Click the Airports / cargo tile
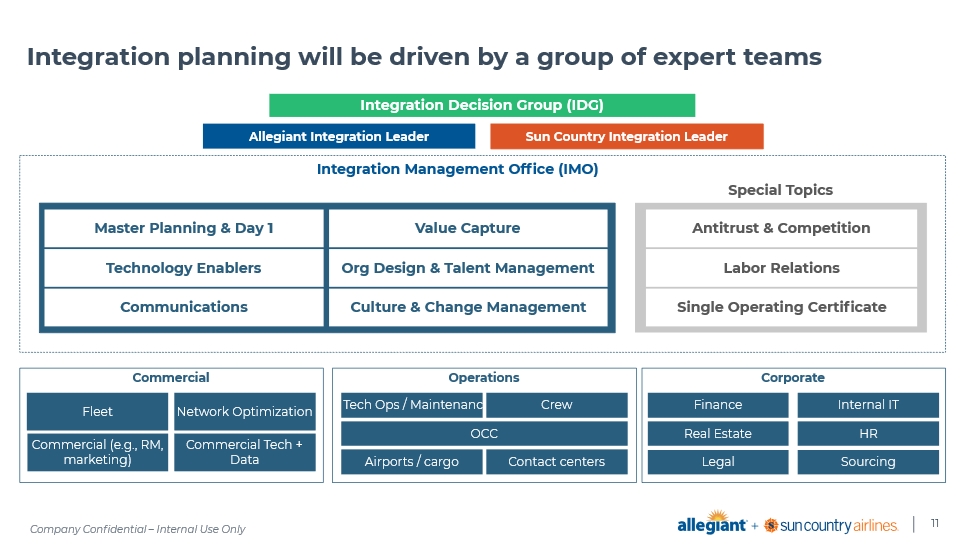 click(x=411, y=462)
